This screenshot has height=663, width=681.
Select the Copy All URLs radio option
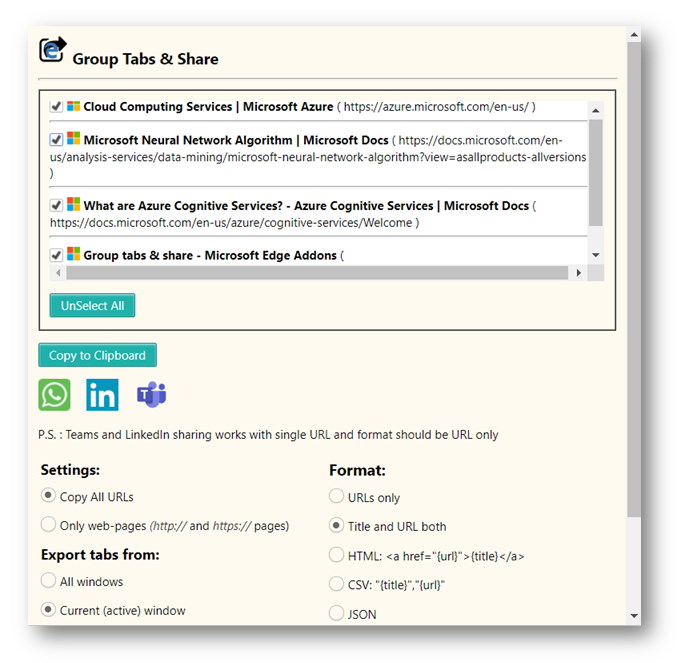click(48, 495)
